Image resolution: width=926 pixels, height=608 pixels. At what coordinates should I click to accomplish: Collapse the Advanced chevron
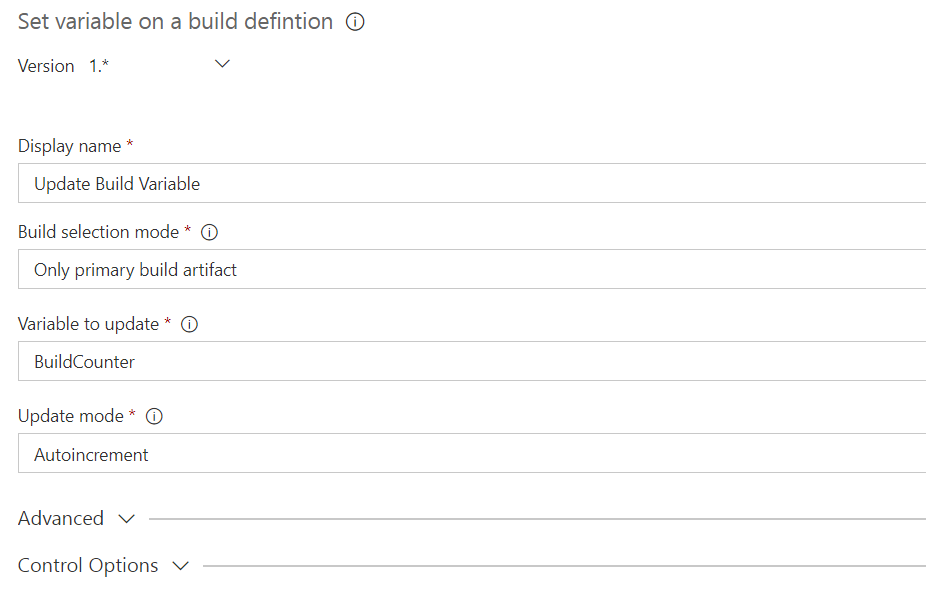tap(126, 518)
